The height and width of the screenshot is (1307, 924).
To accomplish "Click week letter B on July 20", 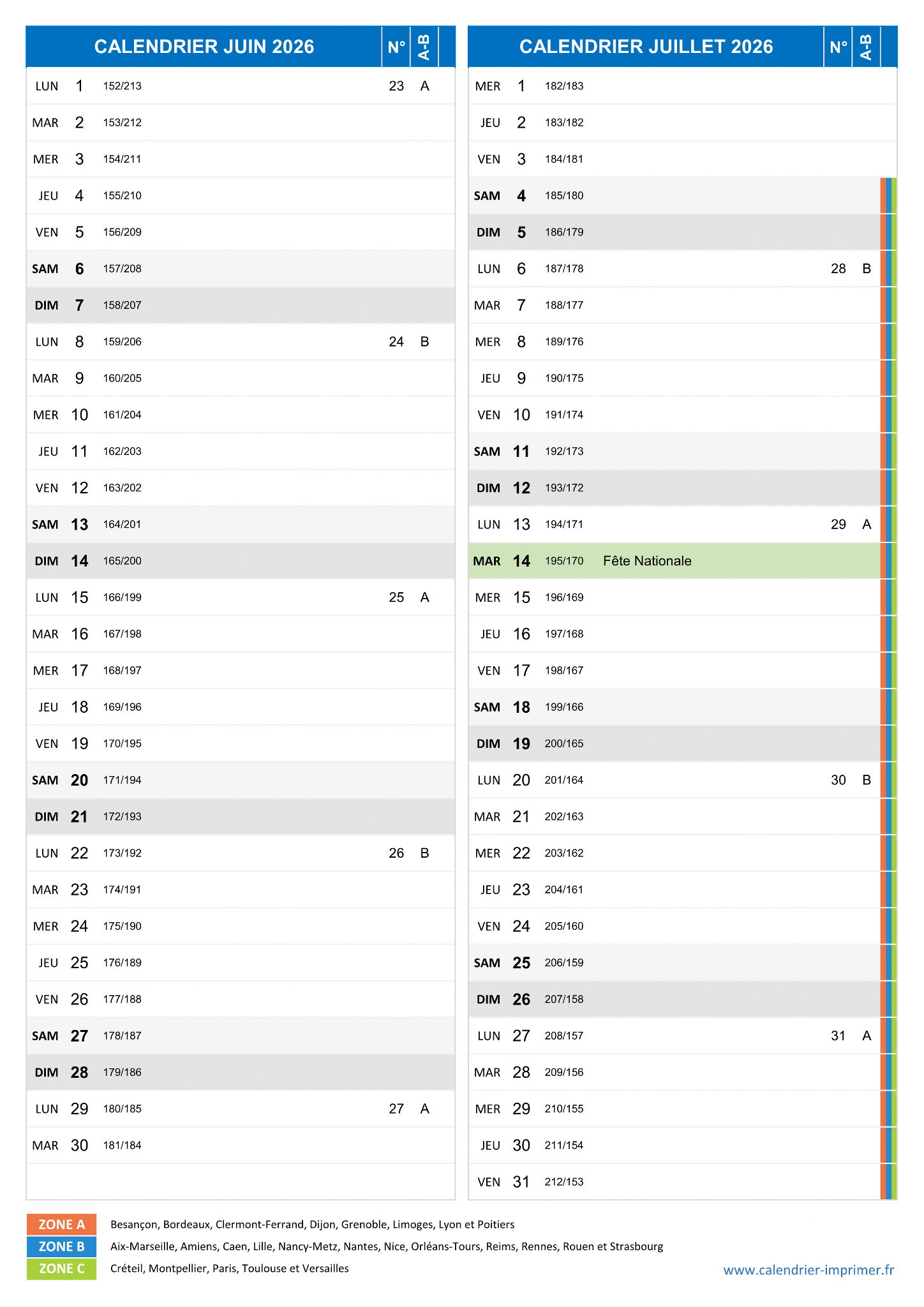I will pyautogui.click(x=867, y=780).
